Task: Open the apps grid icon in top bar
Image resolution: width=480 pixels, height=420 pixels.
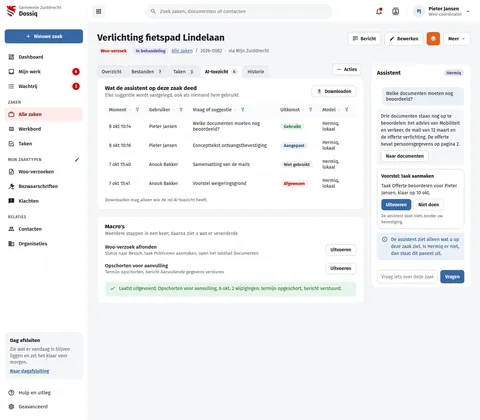Action: tap(98, 11)
